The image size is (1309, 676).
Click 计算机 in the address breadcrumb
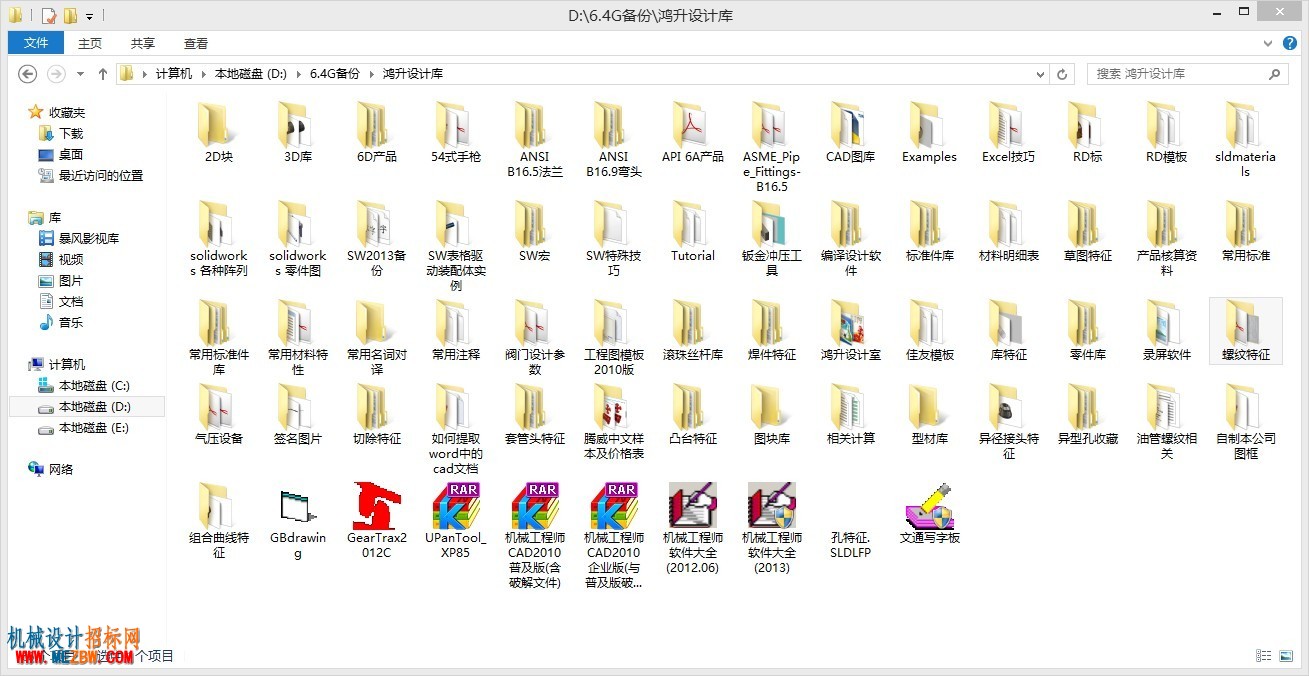(173, 74)
